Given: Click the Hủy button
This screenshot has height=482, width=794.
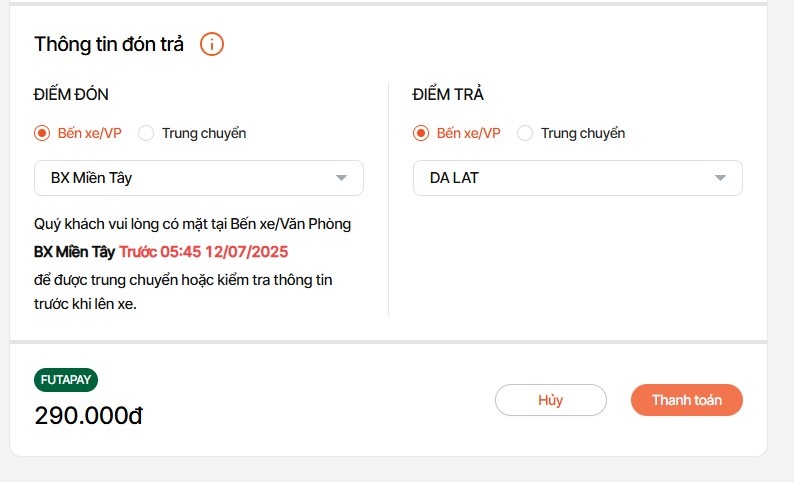Looking at the screenshot, I should coord(551,400).
